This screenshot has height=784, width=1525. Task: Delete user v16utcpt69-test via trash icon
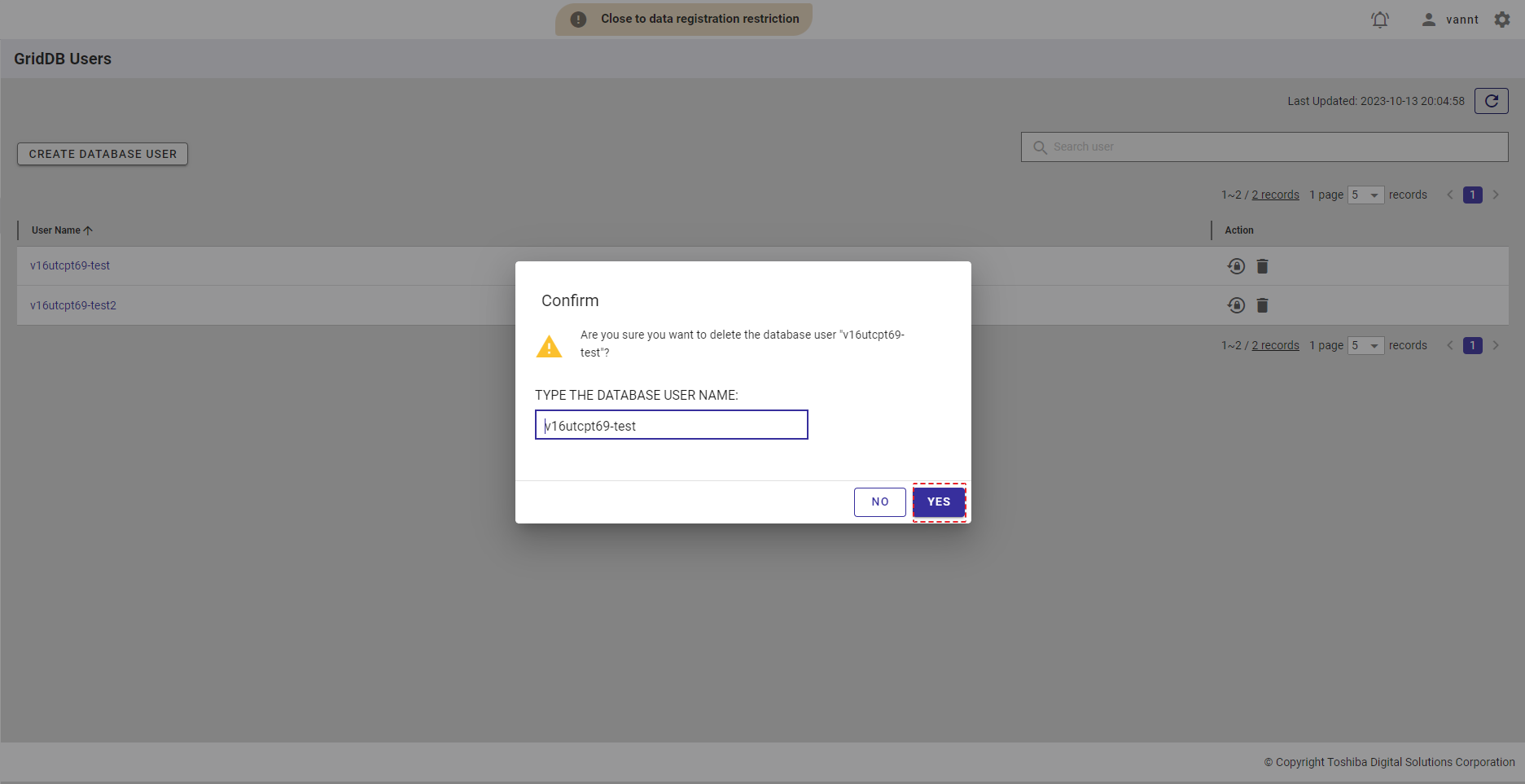1262,266
